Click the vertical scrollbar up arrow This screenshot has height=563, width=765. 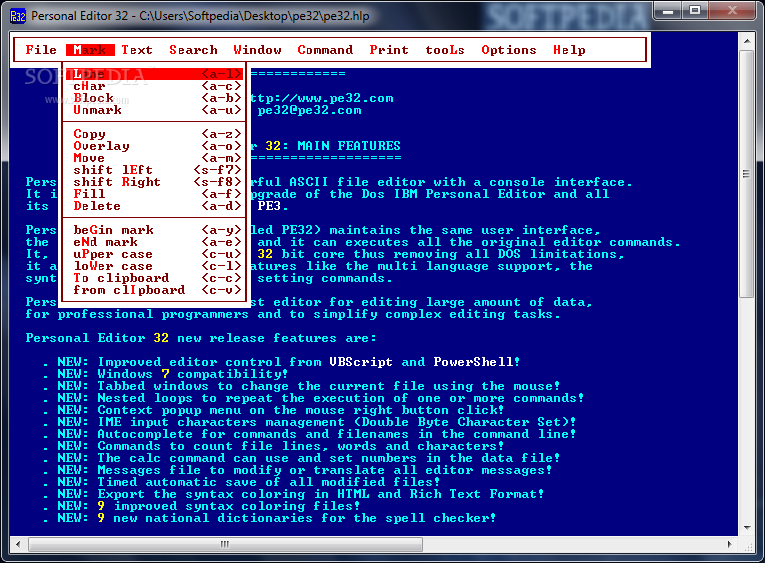click(747, 41)
